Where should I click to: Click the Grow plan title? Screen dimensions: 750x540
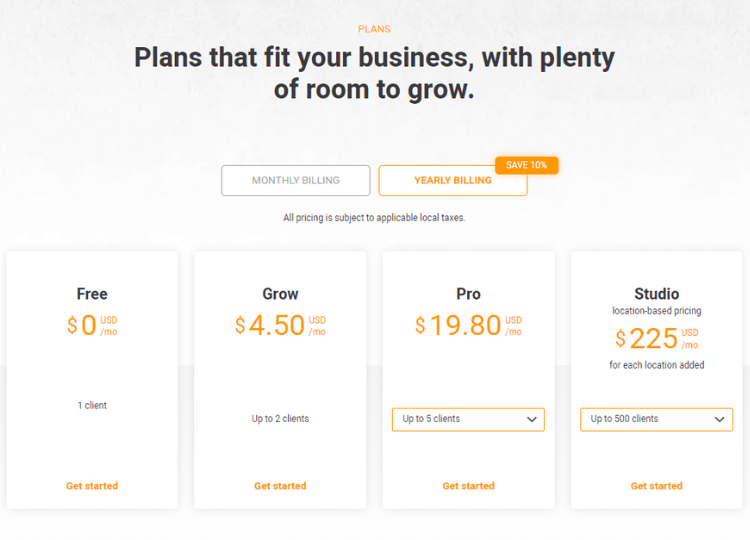coord(280,294)
